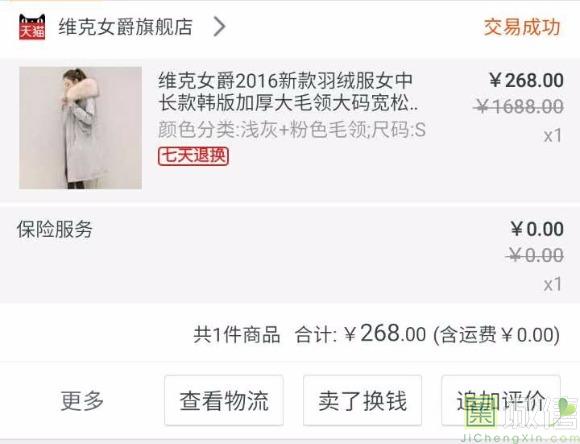The image size is (580, 444).
Task: Select the 颜色分类 浅灰+粉色毛领 spec line
Action: (292, 130)
